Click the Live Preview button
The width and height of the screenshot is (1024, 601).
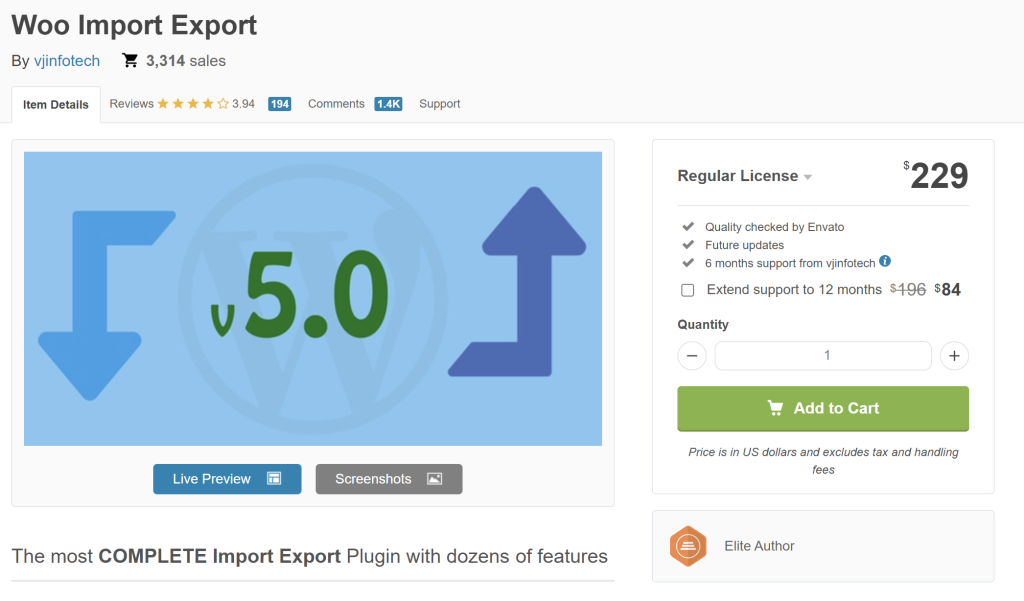(x=227, y=479)
